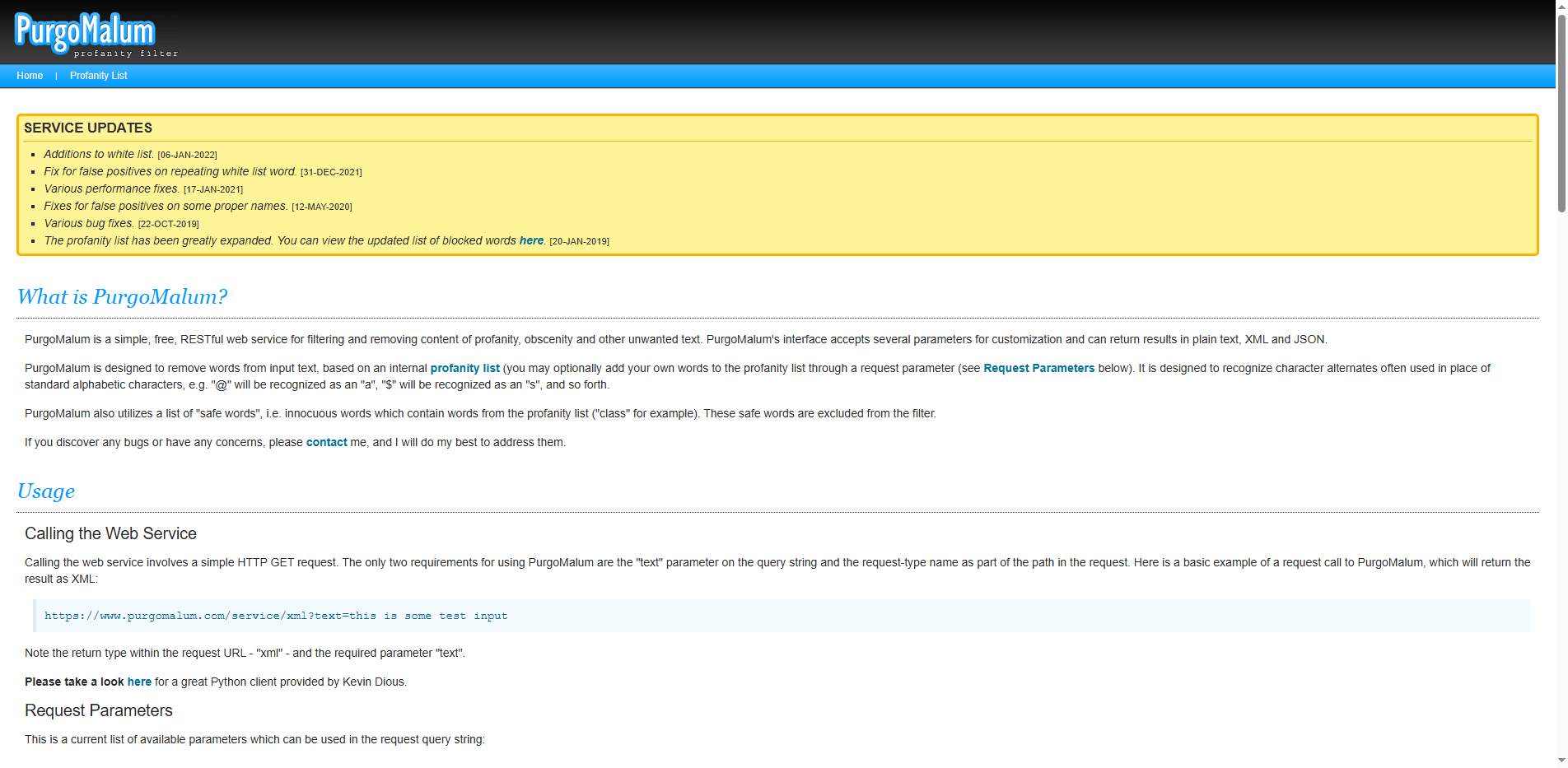The width and height of the screenshot is (1568, 768).
Task: Click the Request Parameters section heading
Action: pos(98,710)
